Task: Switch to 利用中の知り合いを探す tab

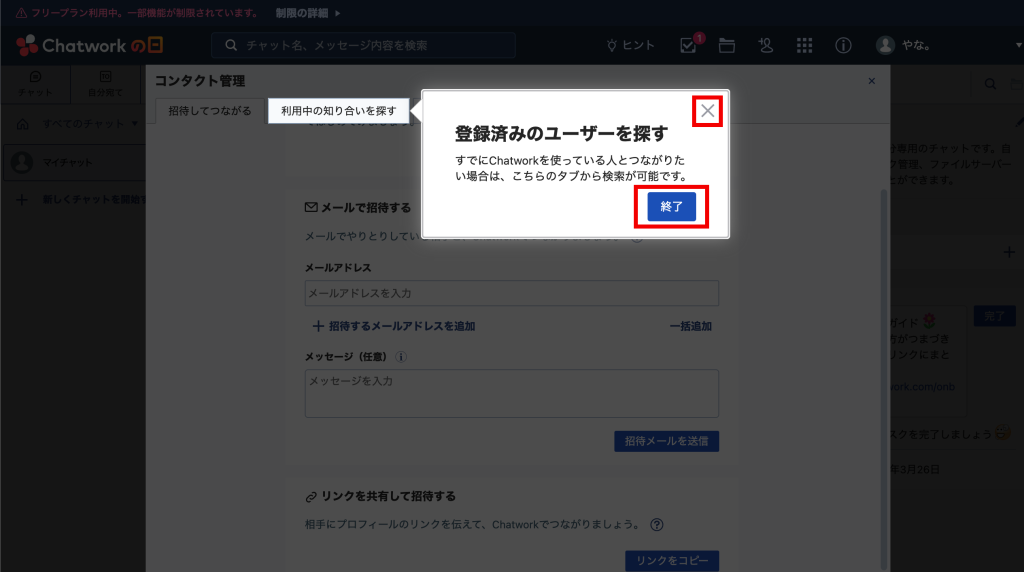Action: tap(338, 111)
